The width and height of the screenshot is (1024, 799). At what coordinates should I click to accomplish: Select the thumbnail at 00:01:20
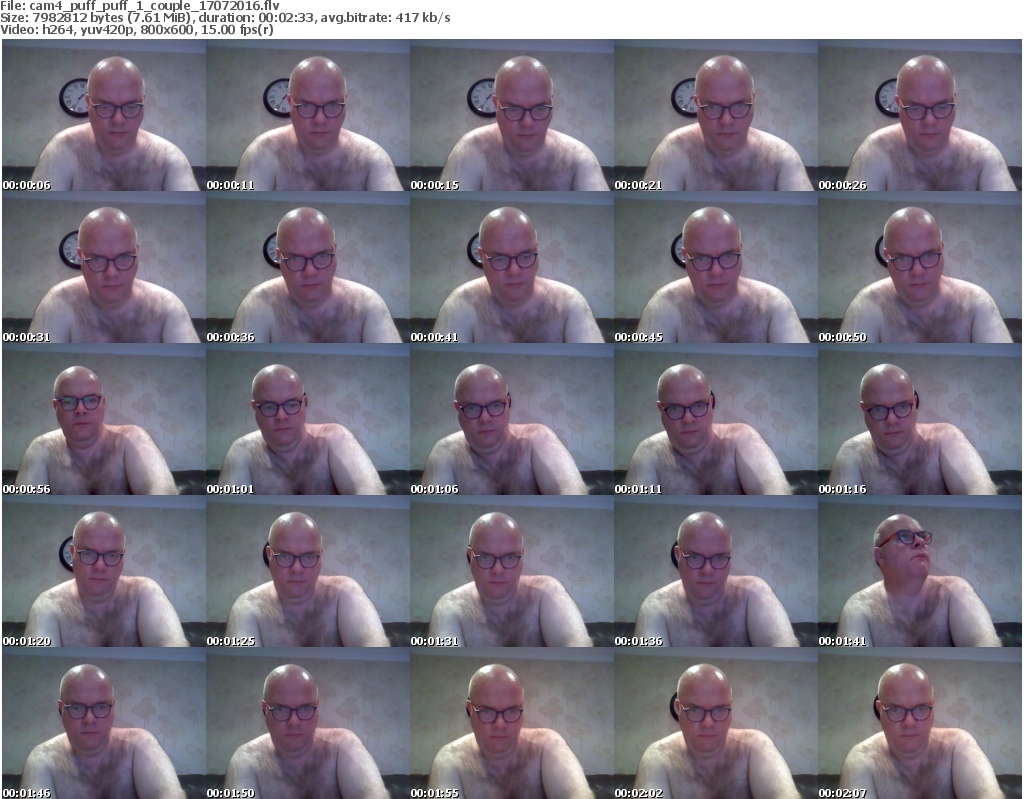coord(104,571)
